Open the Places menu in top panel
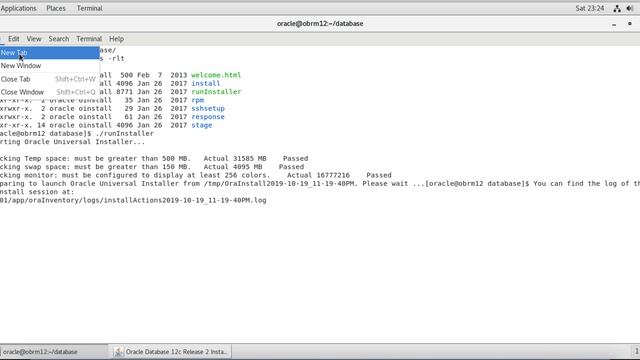Image resolution: width=640 pixels, height=360 pixels. click(56, 8)
